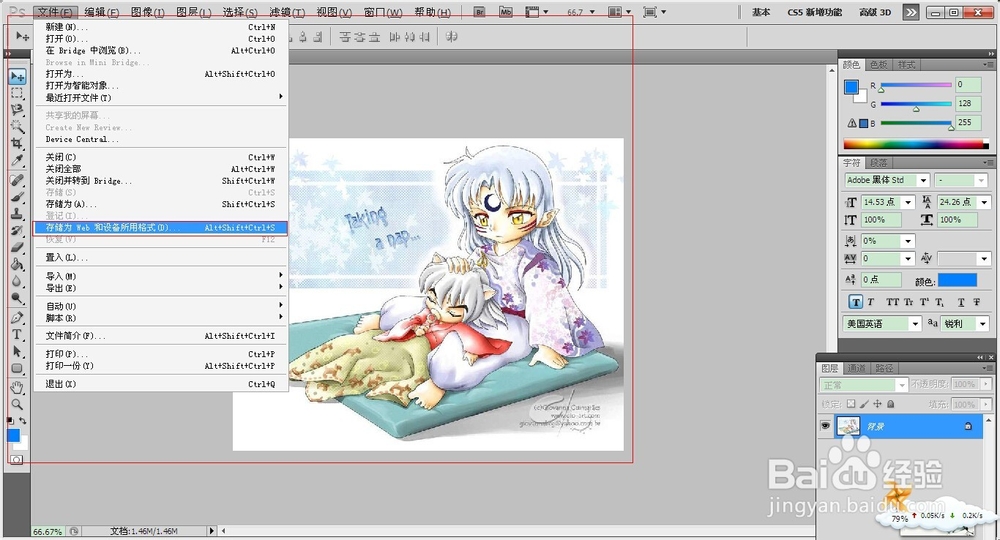1000x540 pixels.
Task: Toggle faux italic text style
Action: (x=871, y=302)
